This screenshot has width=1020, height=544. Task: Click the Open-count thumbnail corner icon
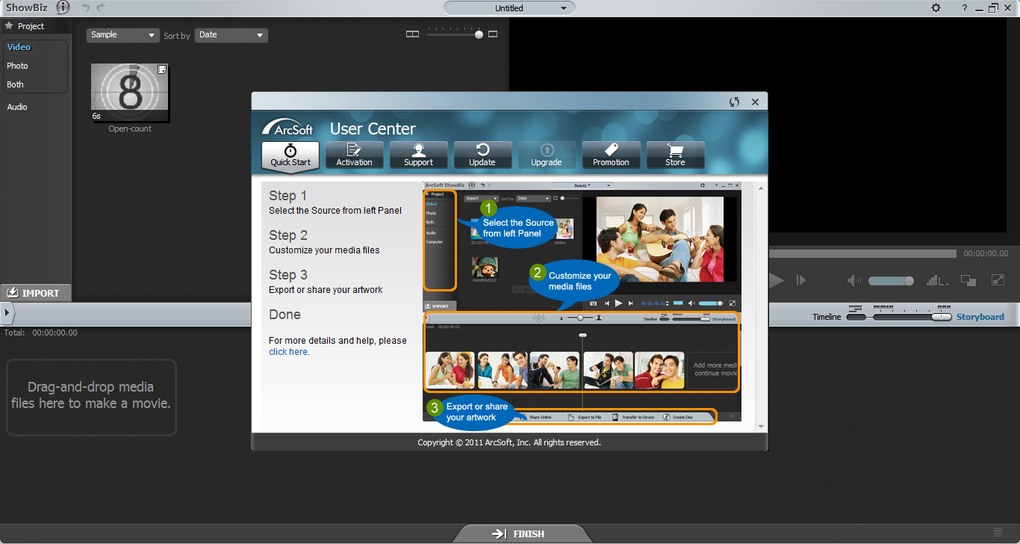162,70
